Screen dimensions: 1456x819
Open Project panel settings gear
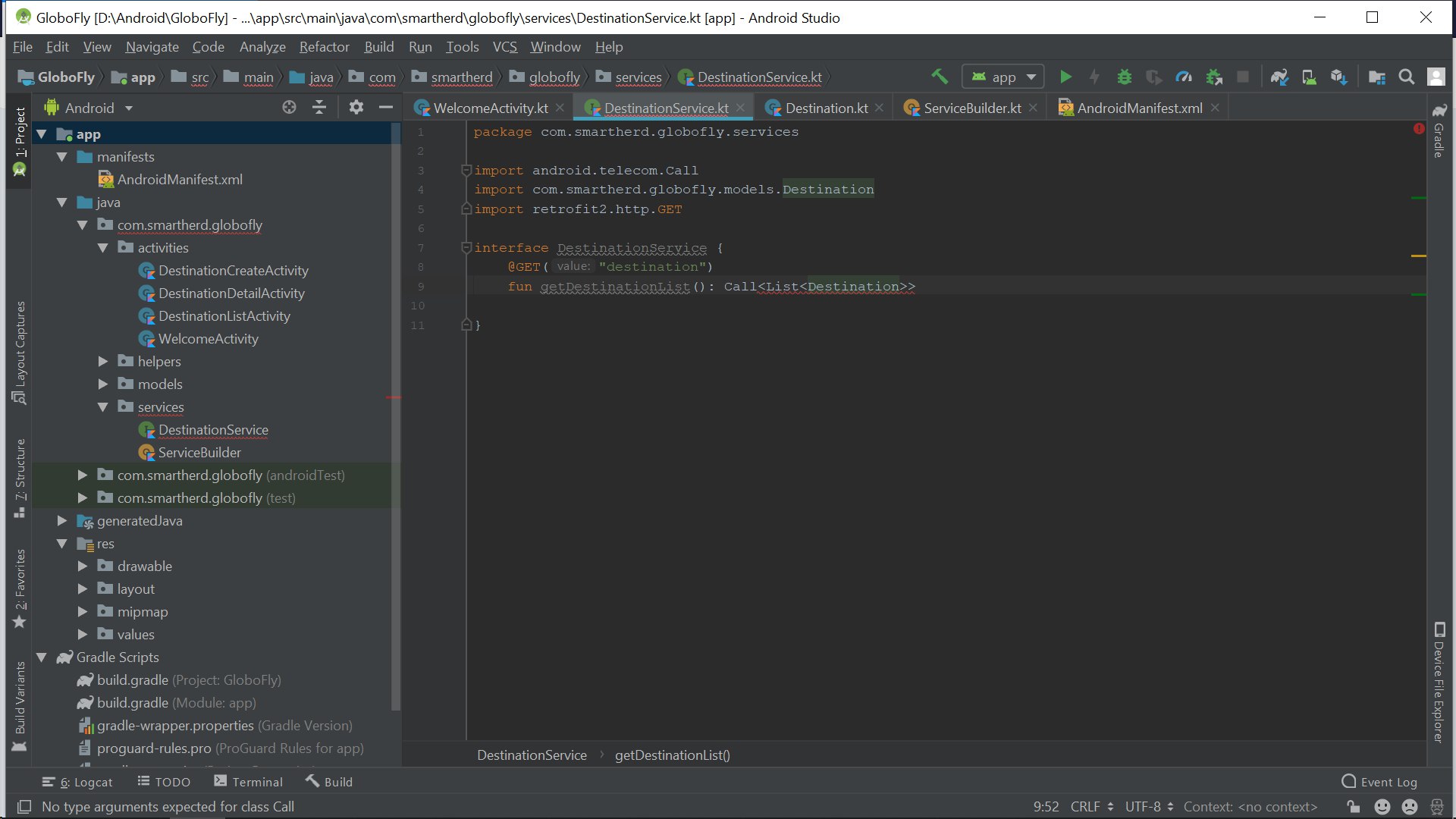point(356,108)
